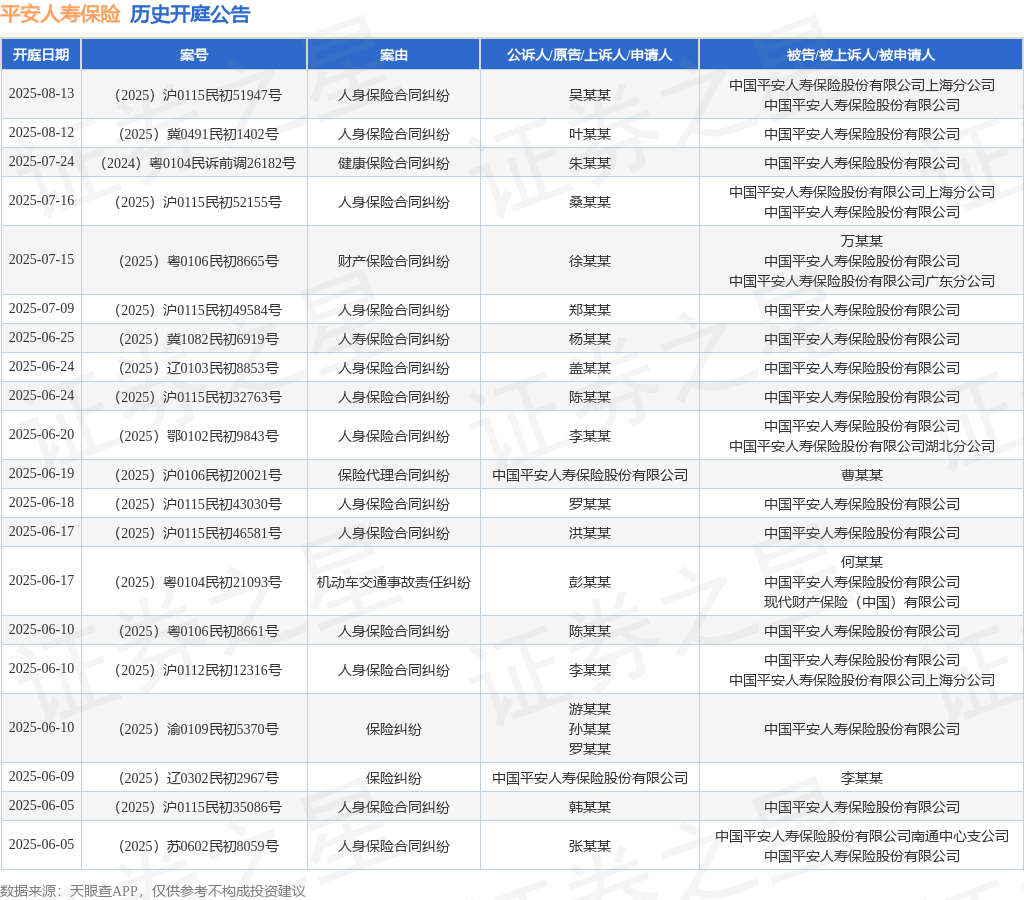Viewport: 1024px width, 900px height.
Task: Click the date 2025-06-18
Action: pos(41,502)
